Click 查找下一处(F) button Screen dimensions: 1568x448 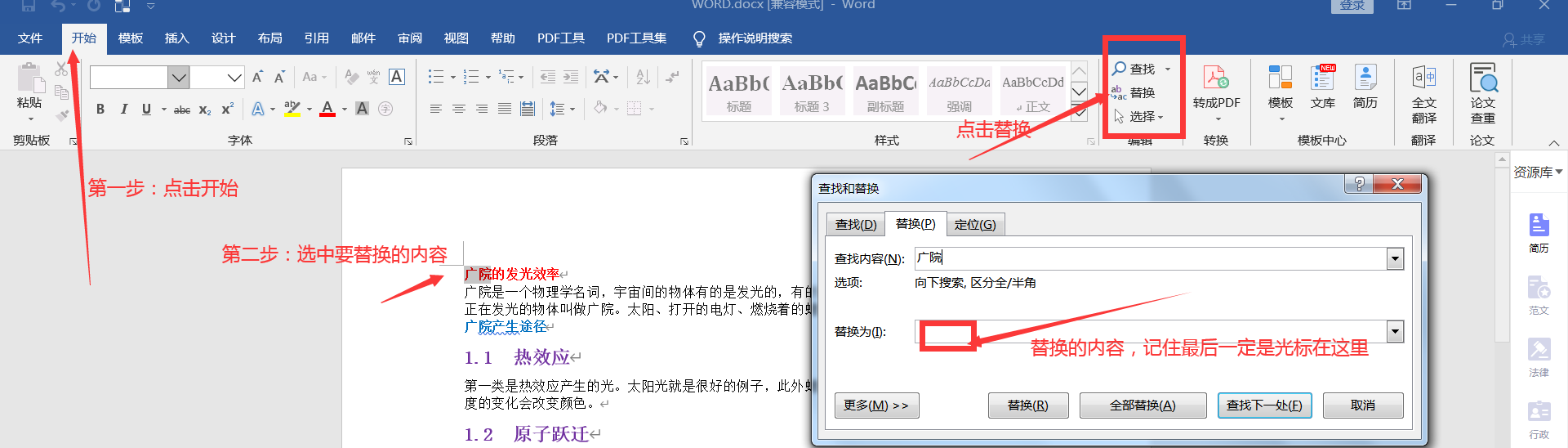(x=1264, y=405)
